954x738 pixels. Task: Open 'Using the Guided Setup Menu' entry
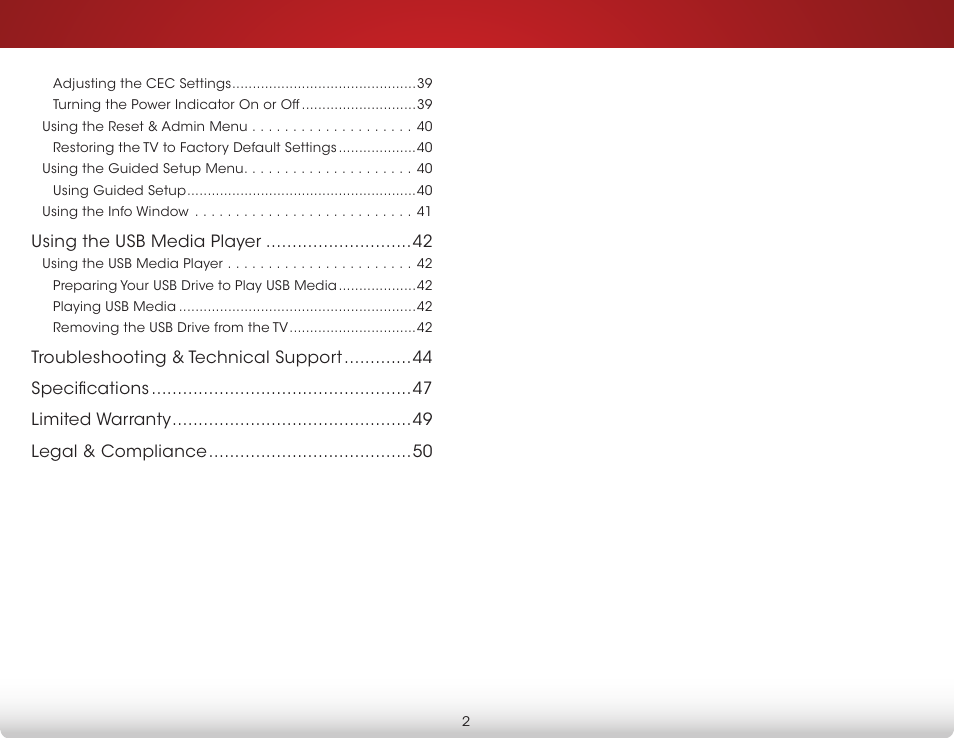click(237, 169)
